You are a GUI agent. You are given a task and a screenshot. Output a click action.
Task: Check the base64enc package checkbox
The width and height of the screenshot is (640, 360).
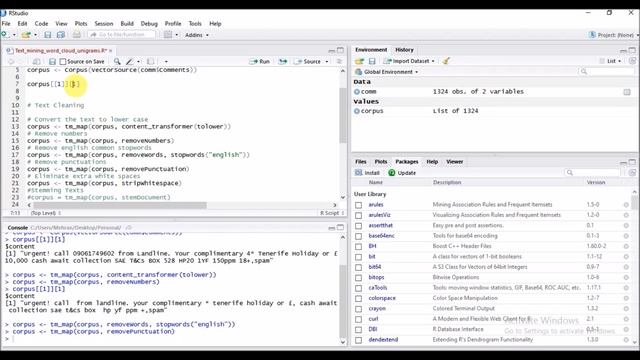[358, 236]
